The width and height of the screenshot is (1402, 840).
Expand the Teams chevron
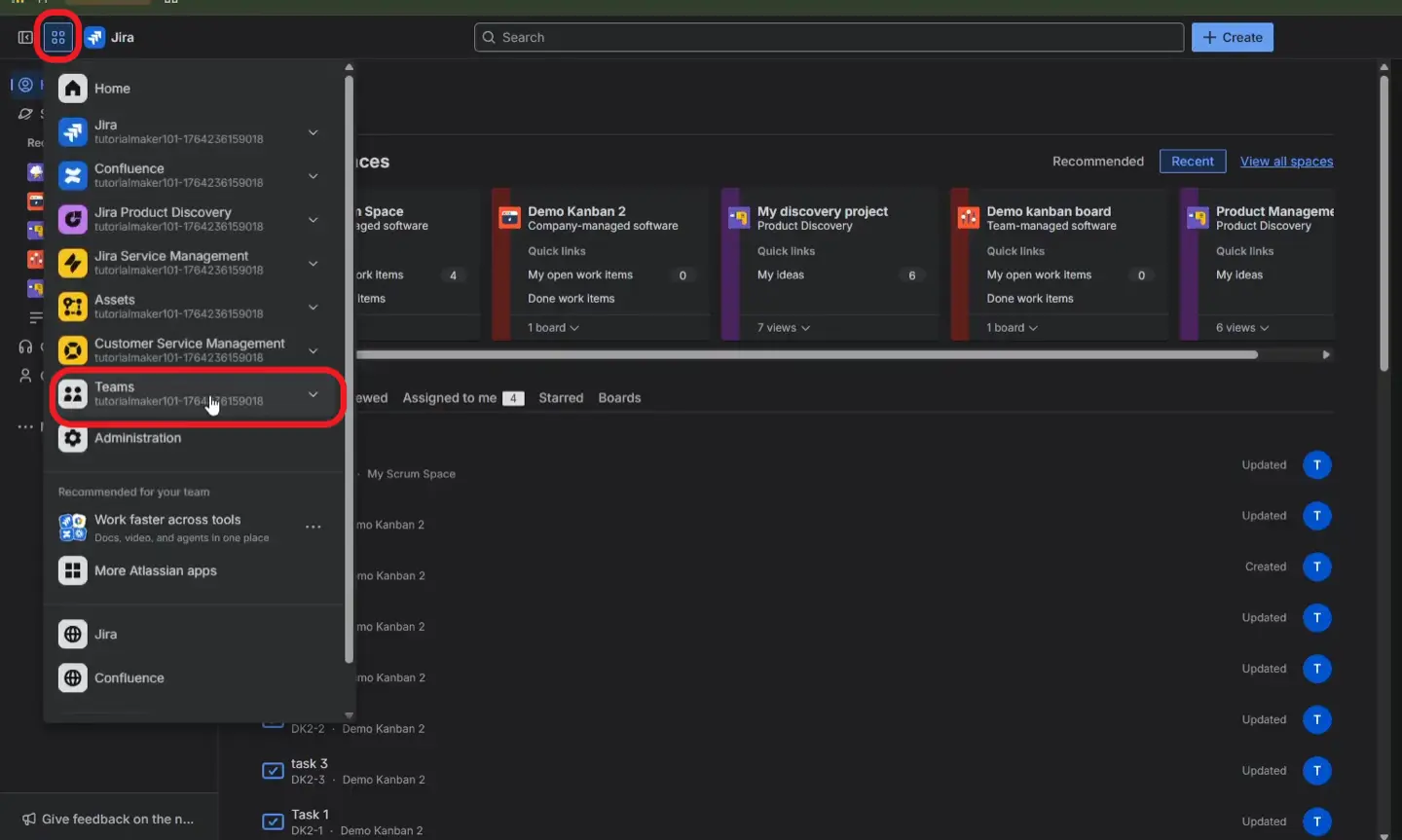314,394
